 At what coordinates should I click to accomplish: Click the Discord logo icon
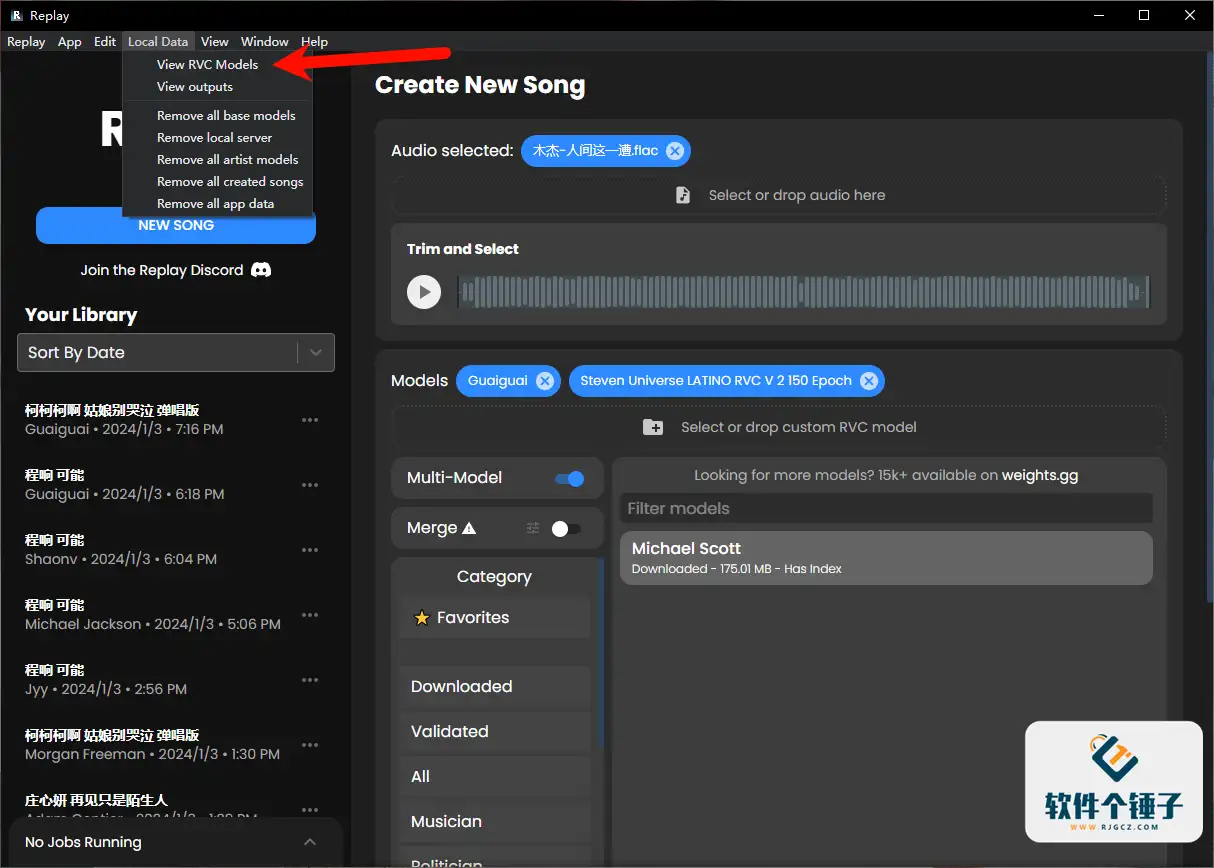point(261,270)
